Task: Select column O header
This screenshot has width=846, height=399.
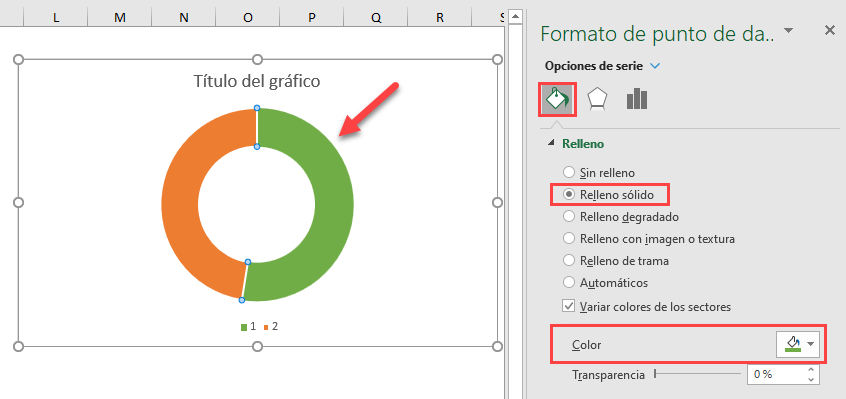Action: click(248, 17)
